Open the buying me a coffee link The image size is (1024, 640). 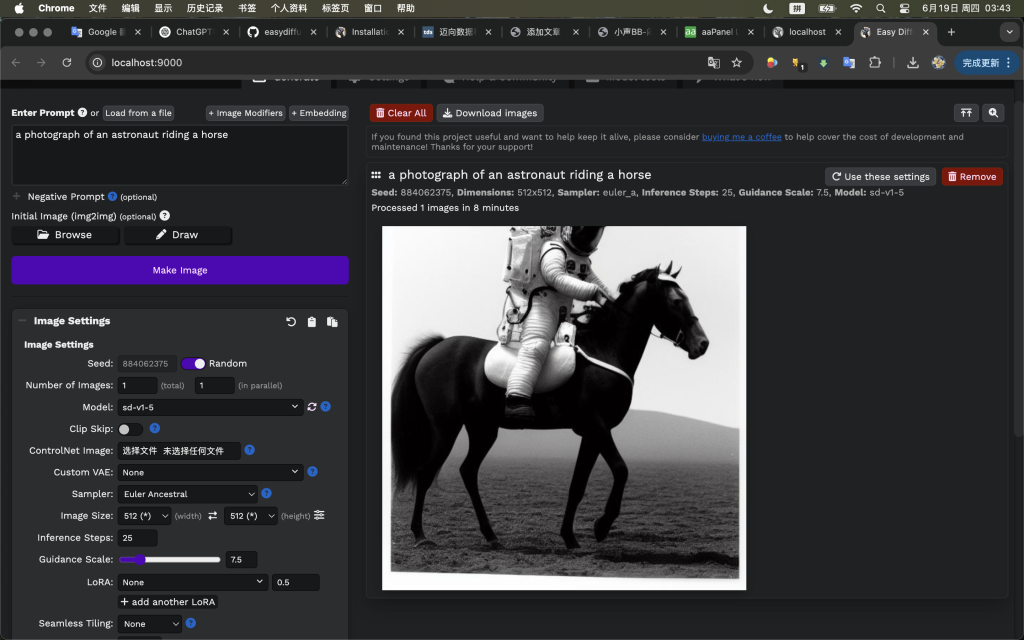pyautogui.click(x=741, y=137)
